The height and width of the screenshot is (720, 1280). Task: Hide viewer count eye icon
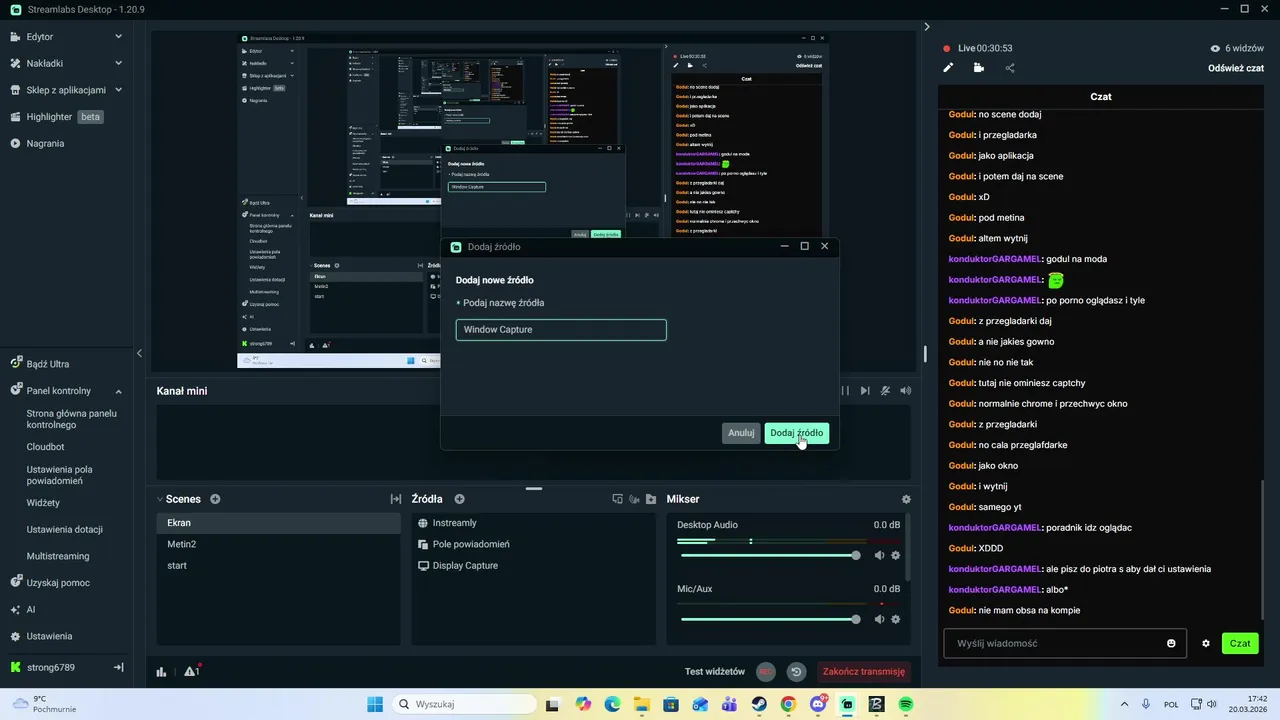coord(1215,48)
